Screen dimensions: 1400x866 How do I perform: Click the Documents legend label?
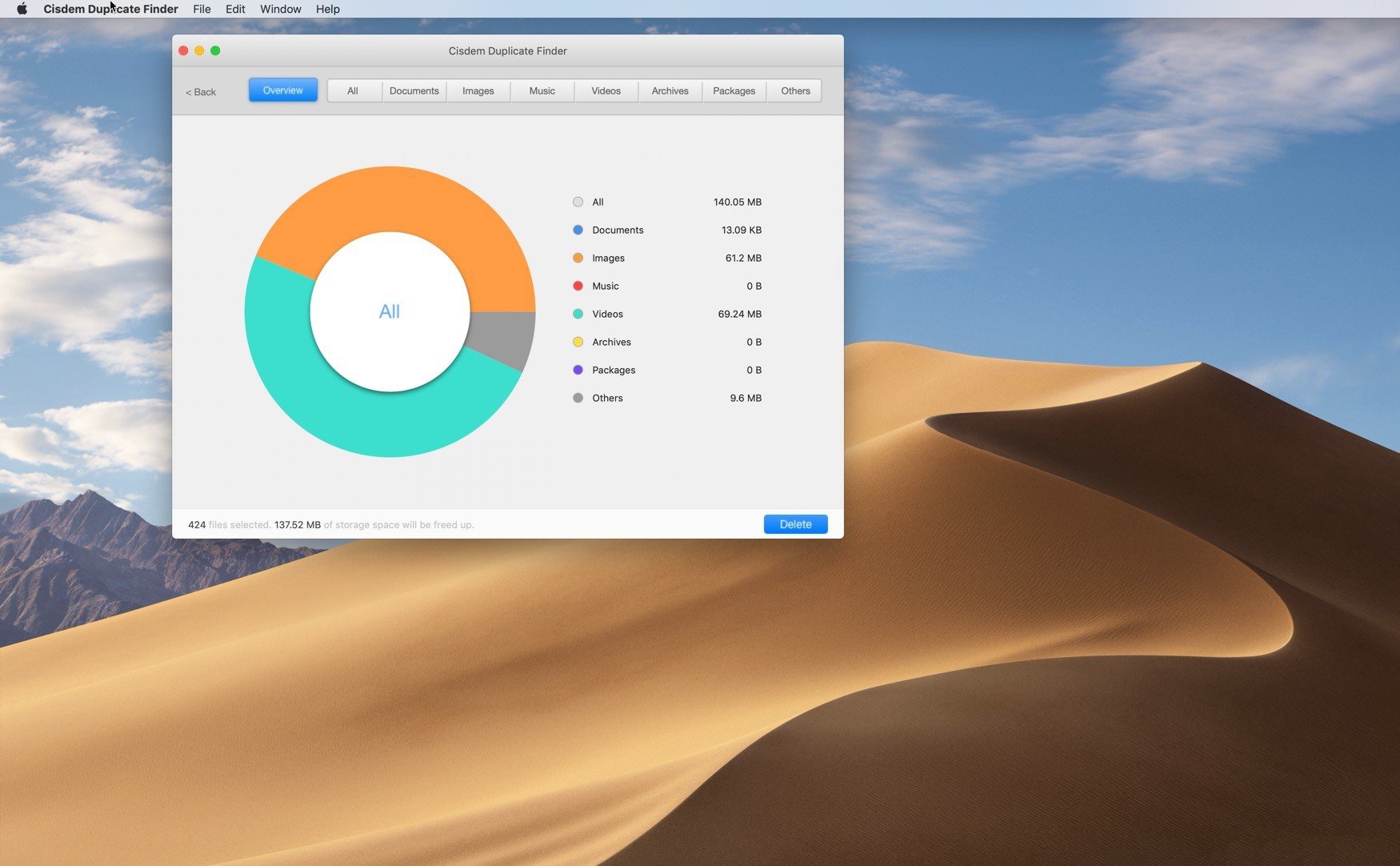point(618,230)
